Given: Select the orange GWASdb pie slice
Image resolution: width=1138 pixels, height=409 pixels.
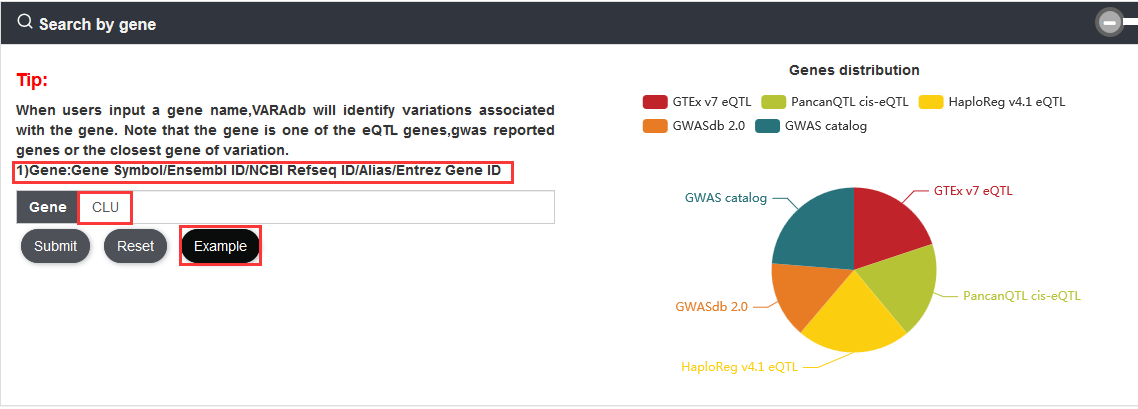Looking at the screenshot, I should tap(802, 296).
